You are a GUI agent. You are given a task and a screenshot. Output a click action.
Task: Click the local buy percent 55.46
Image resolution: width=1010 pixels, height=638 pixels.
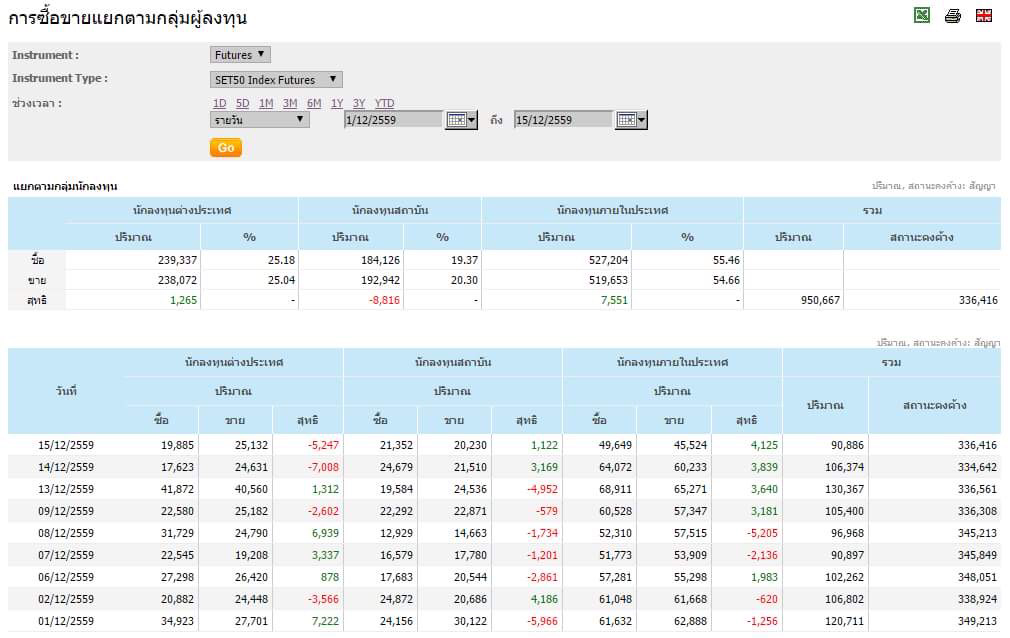[726, 260]
